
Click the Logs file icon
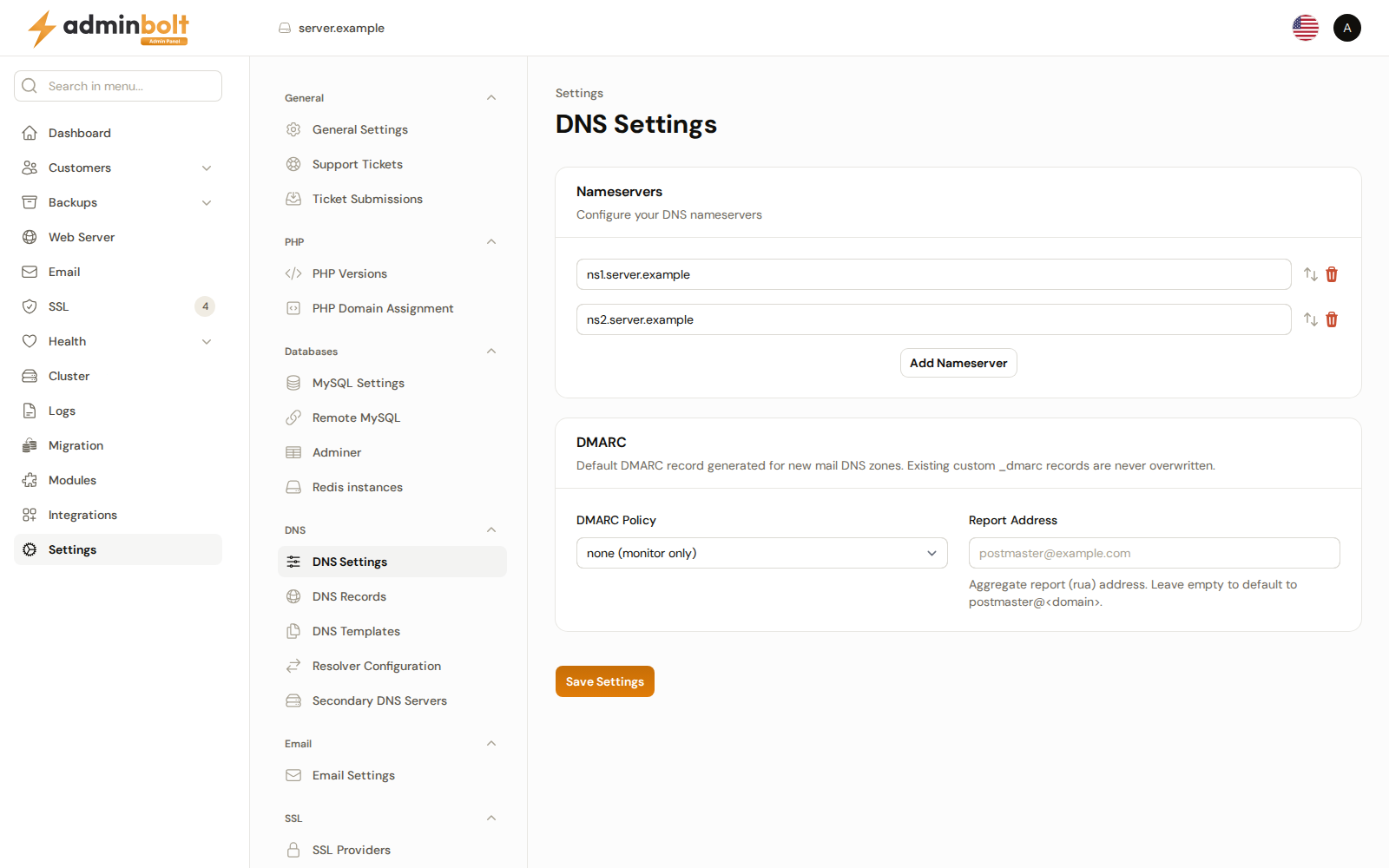(30, 411)
